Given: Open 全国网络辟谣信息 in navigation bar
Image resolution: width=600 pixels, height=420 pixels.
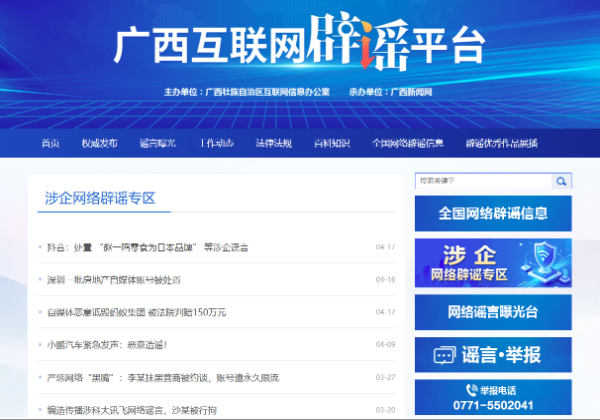Looking at the screenshot, I should [x=407, y=143].
